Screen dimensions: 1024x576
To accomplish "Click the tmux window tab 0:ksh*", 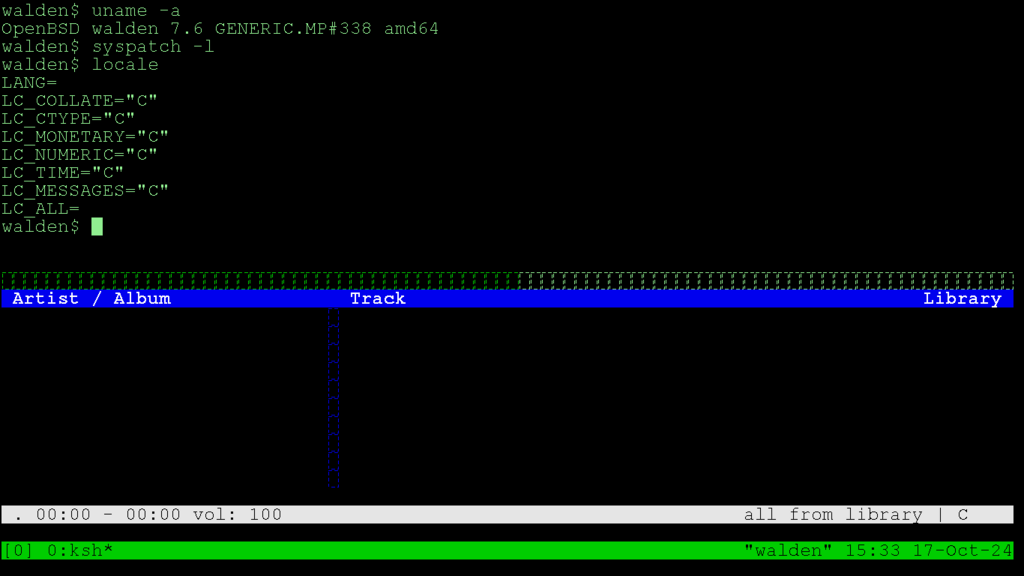I will point(80,550).
